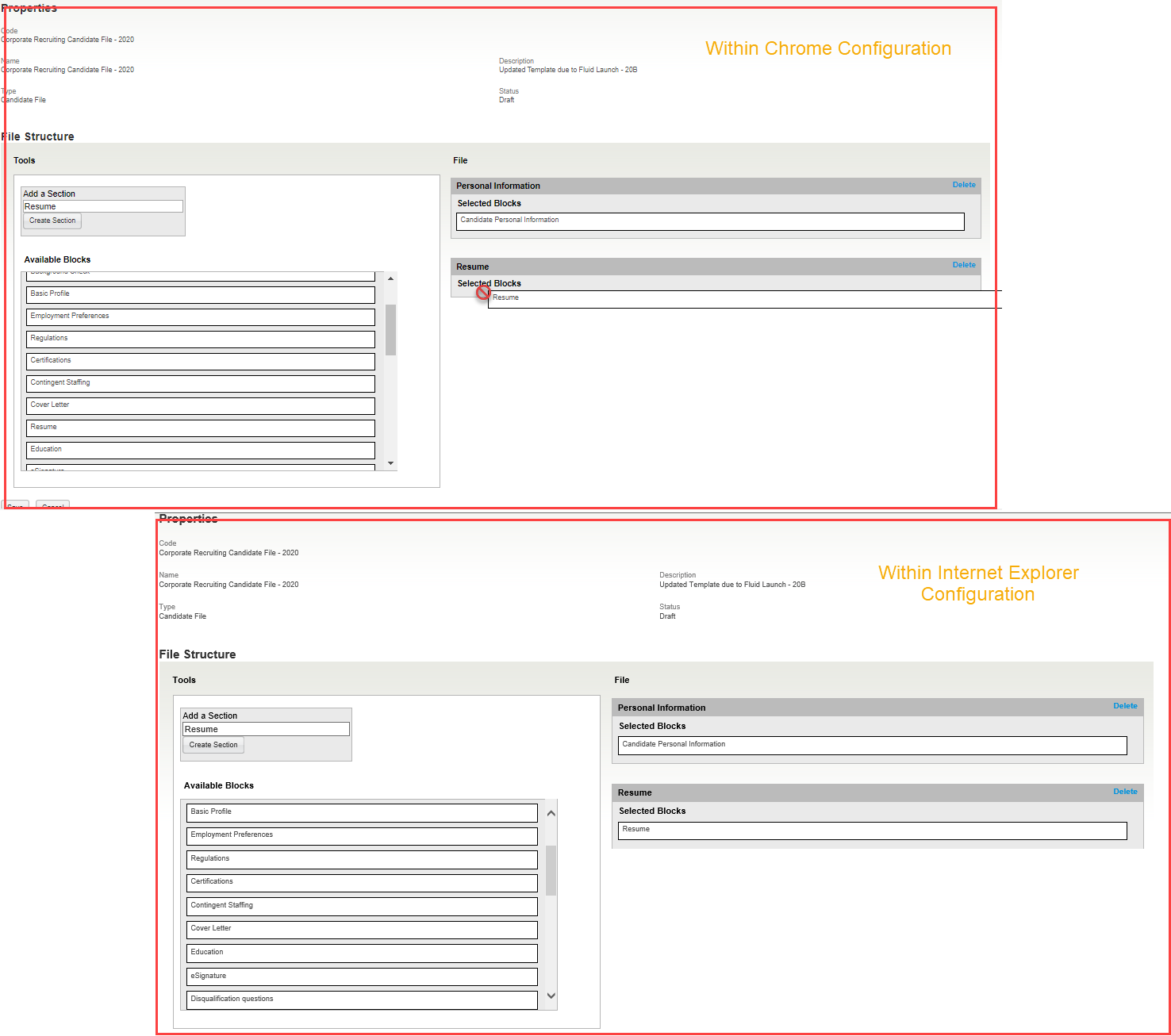Select Regulations block in Chrome list

pos(201,340)
